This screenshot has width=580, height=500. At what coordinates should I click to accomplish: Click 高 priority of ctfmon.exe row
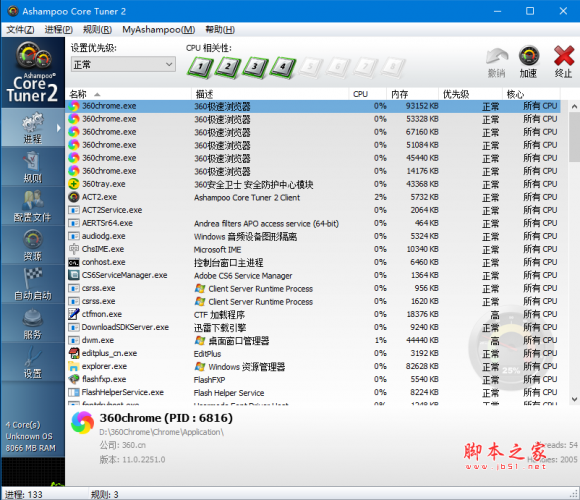click(x=495, y=315)
